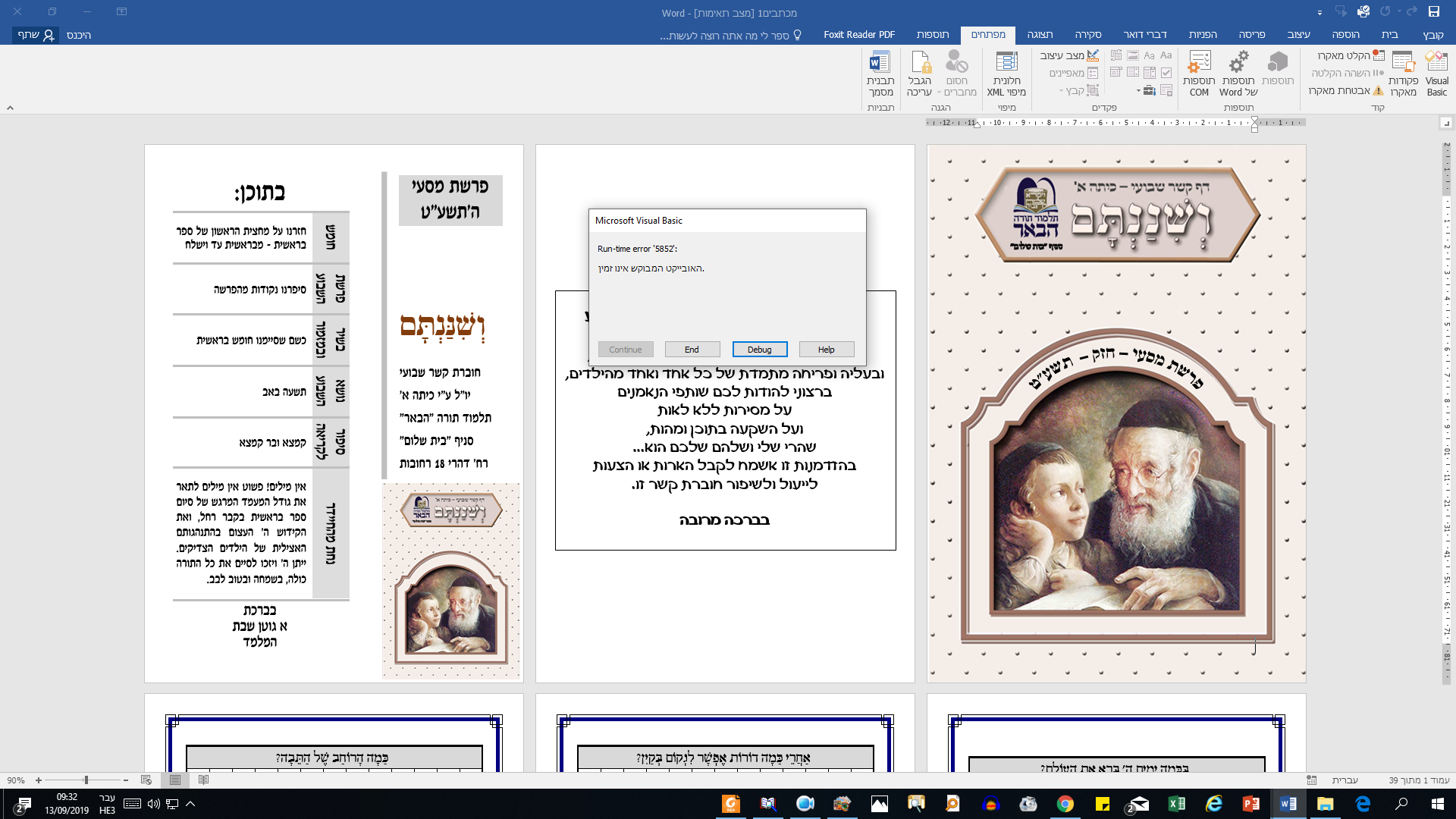This screenshot has width=1456, height=819.
Task: Open the Visual Basic editor
Action: pyautogui.click(x=1436, y=73)
